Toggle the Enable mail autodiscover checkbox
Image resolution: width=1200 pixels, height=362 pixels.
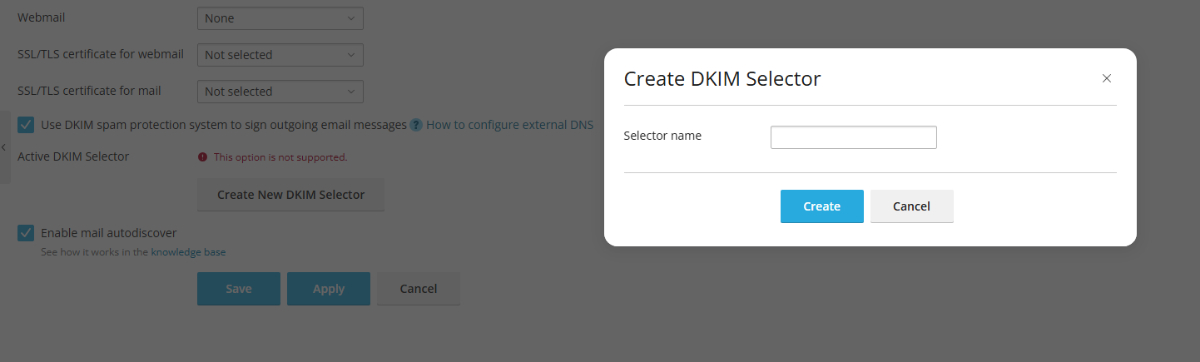click(26, 233)
